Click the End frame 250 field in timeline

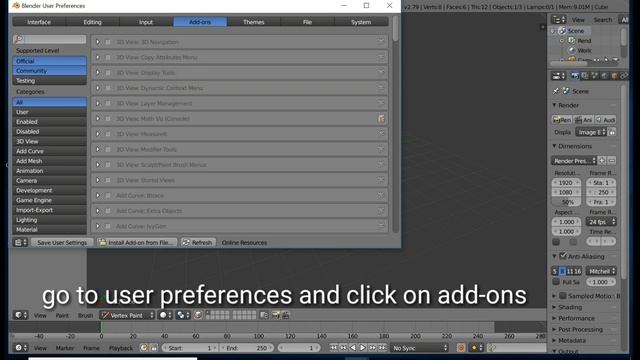click(x=247, y=348)
